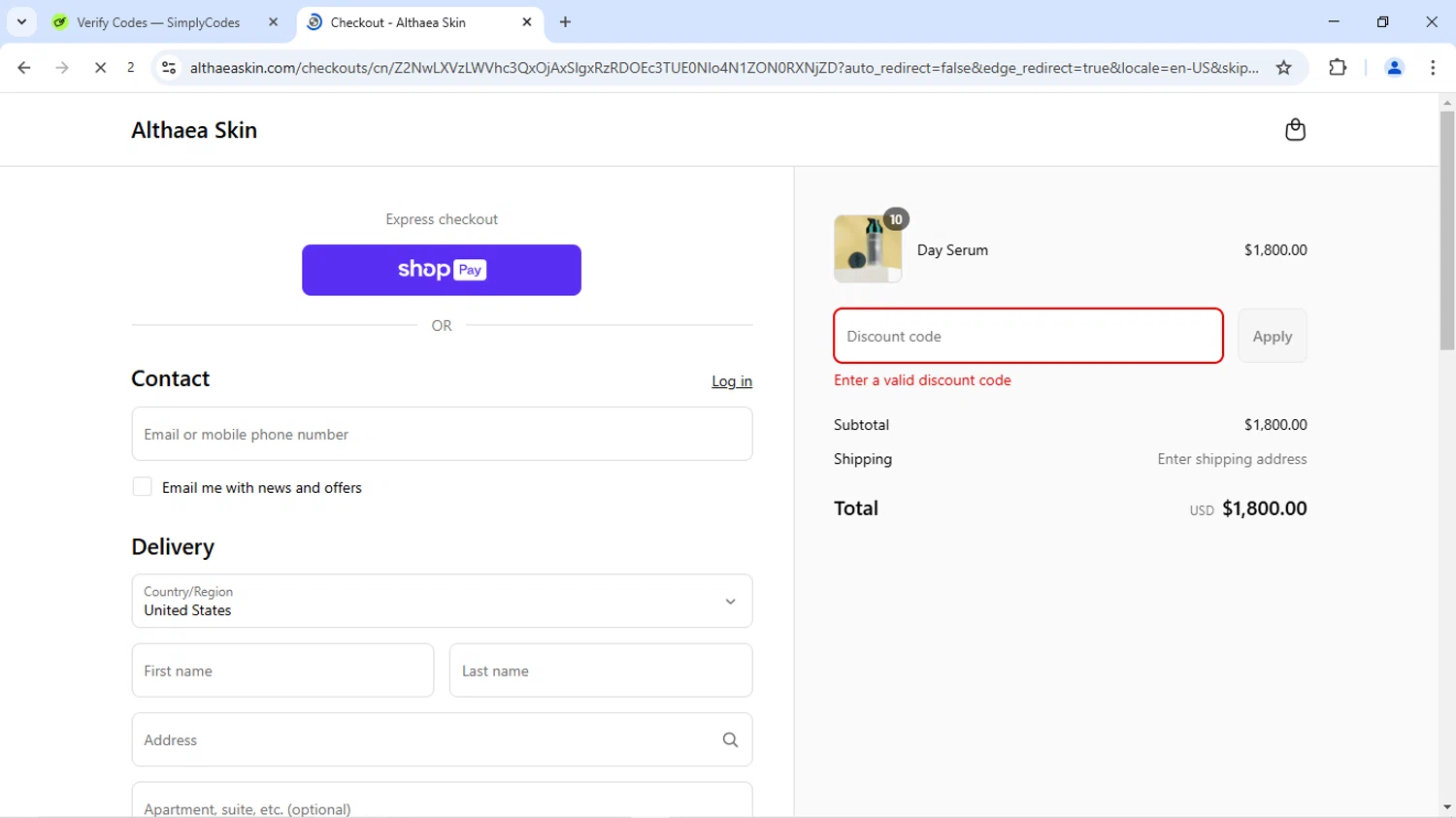Click the quantity badge 10 on thumbnail
1456x818 pixels.
pyautogui.click(x=896, y=219)
